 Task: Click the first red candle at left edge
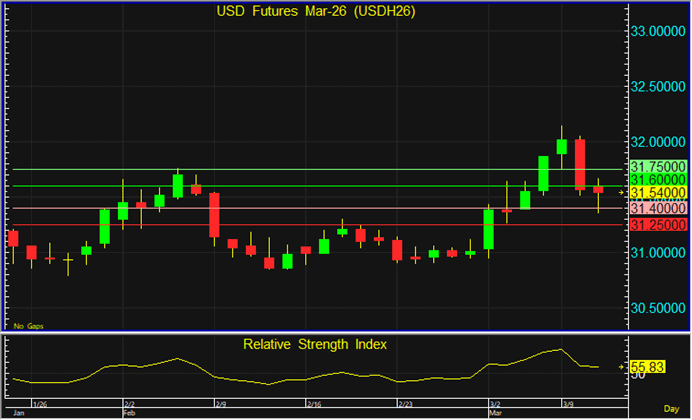point(13,238)
